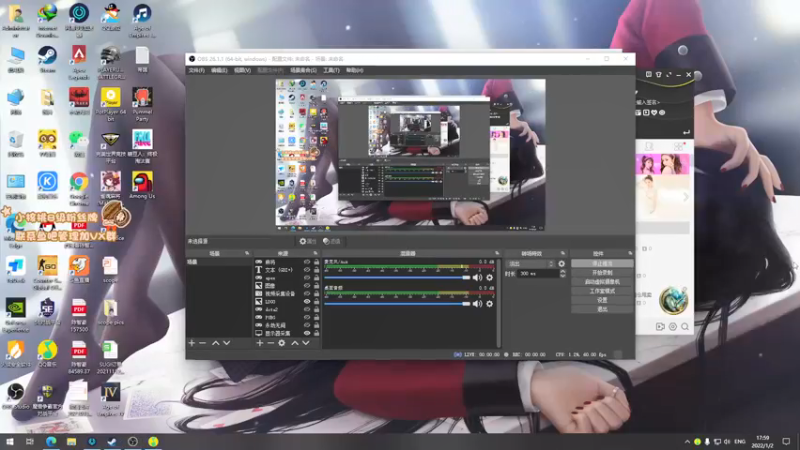Click the search icon in QQ window
Image resolution: width=800 pixels, height=450 pixels.
coord(685,327)
